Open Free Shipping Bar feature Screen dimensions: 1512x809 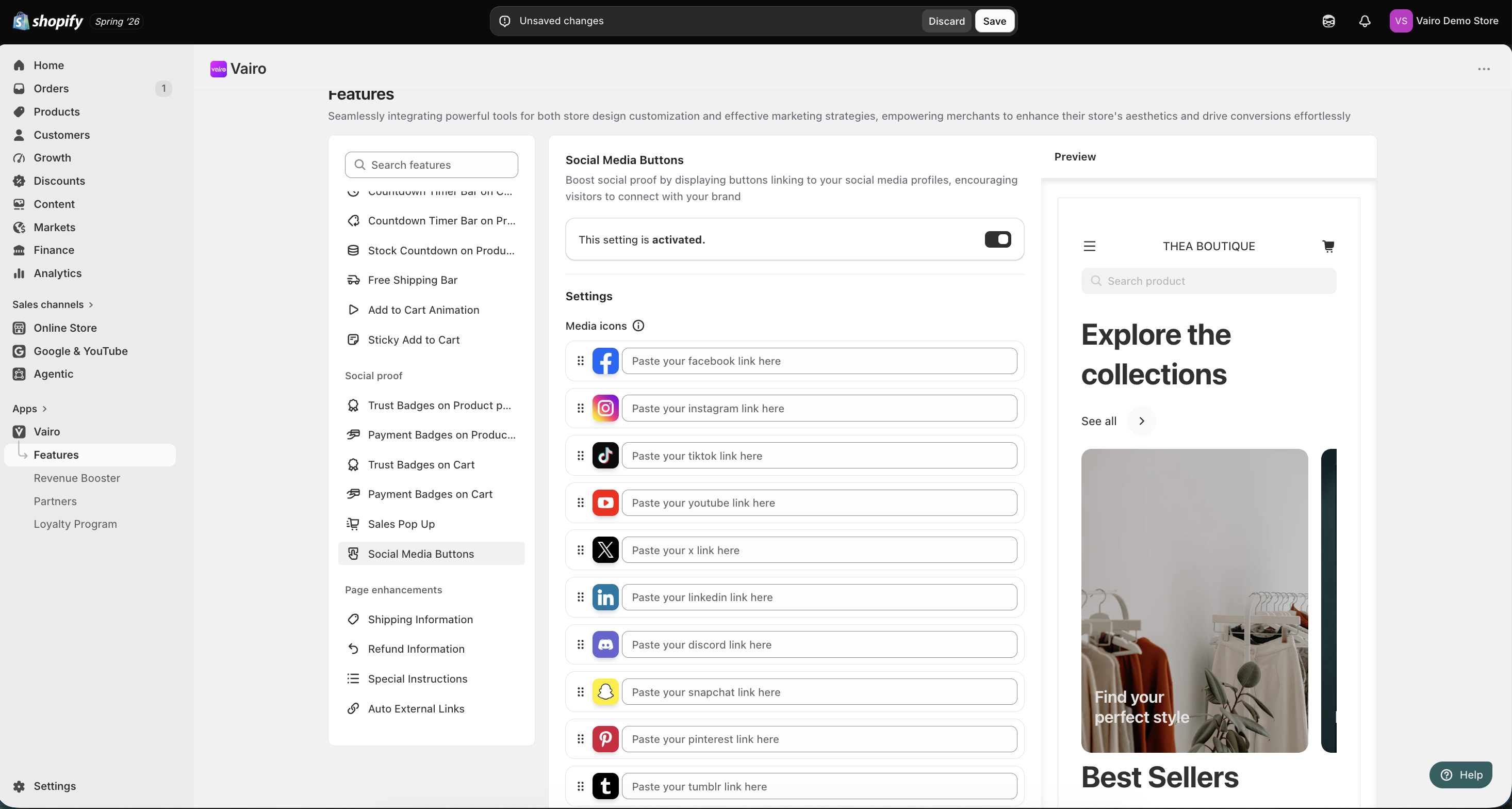coord(432,280)
